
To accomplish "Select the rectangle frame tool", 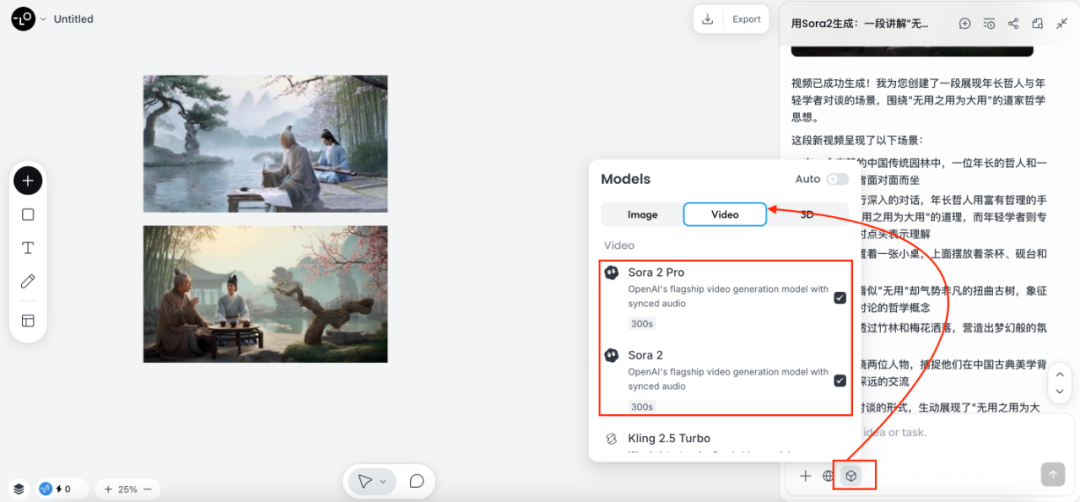I will click(x=28, y=215).
